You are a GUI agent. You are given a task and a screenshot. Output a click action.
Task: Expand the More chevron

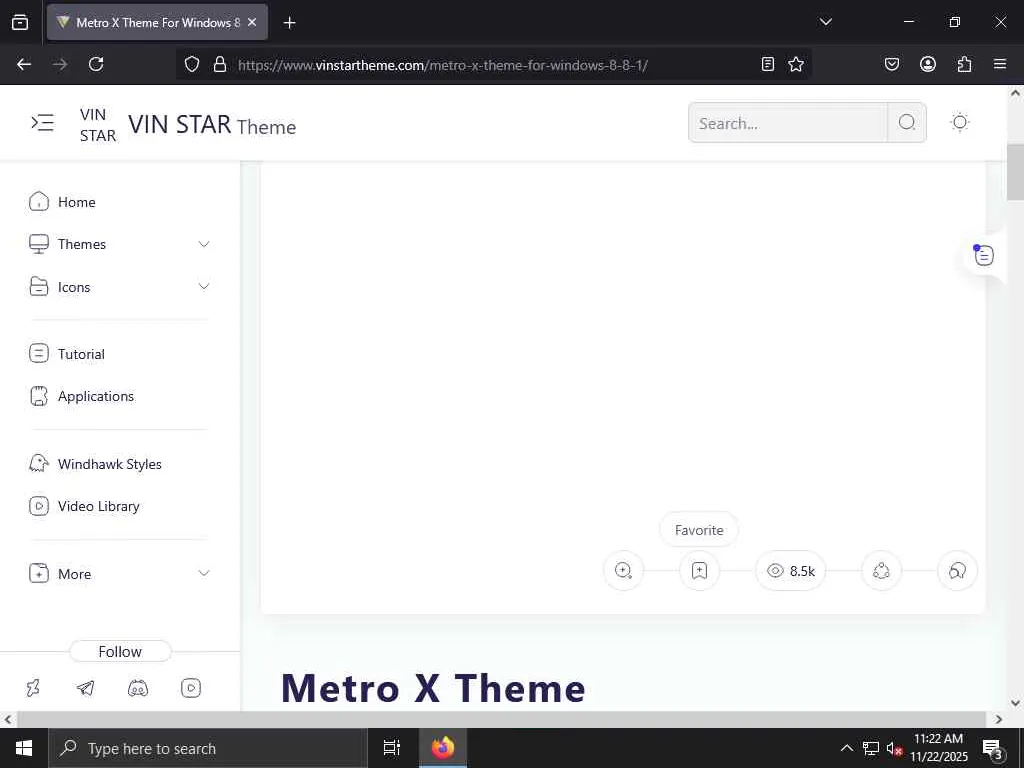click(x=204, y=573)
